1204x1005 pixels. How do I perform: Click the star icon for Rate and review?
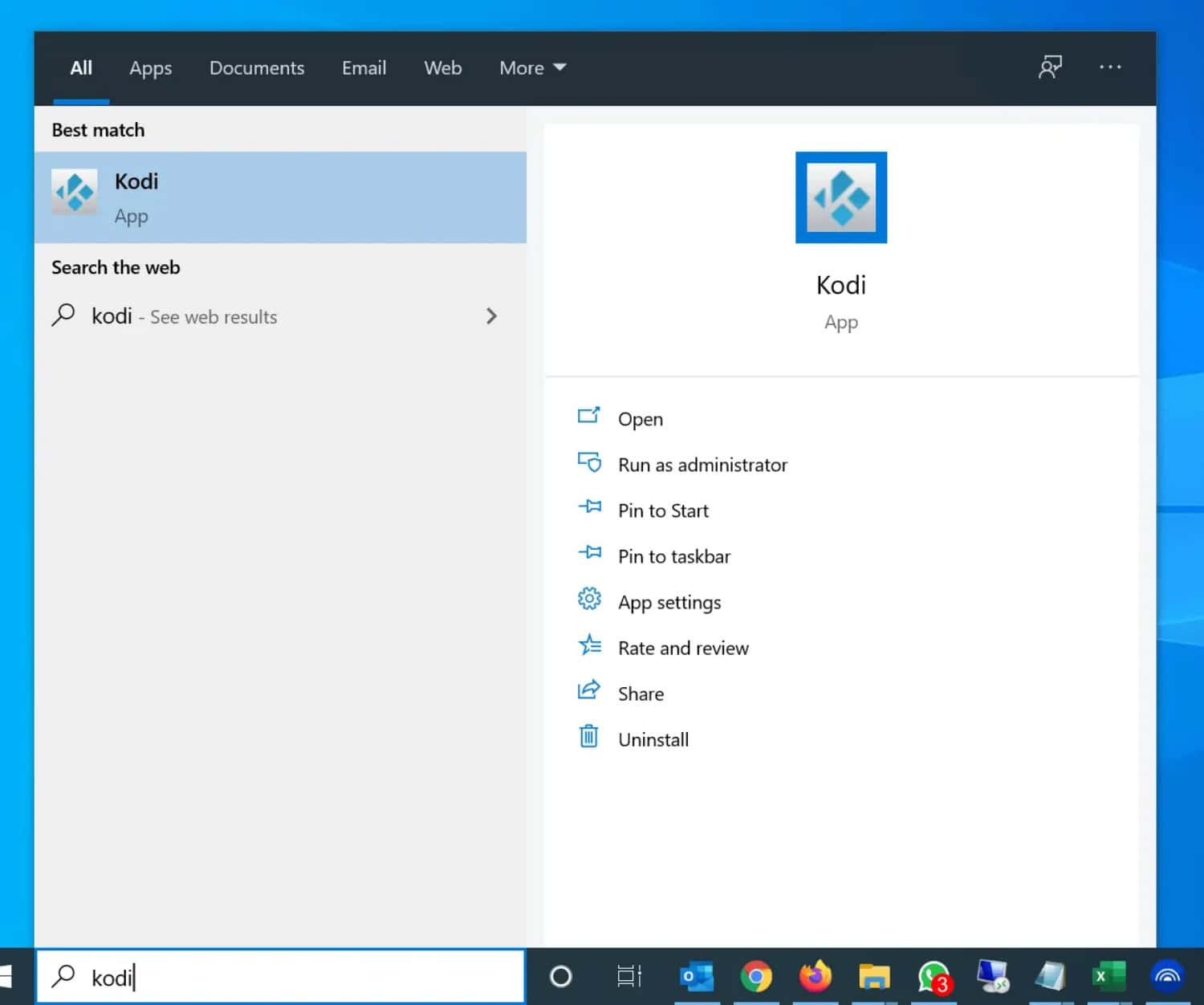click(589, 645)
